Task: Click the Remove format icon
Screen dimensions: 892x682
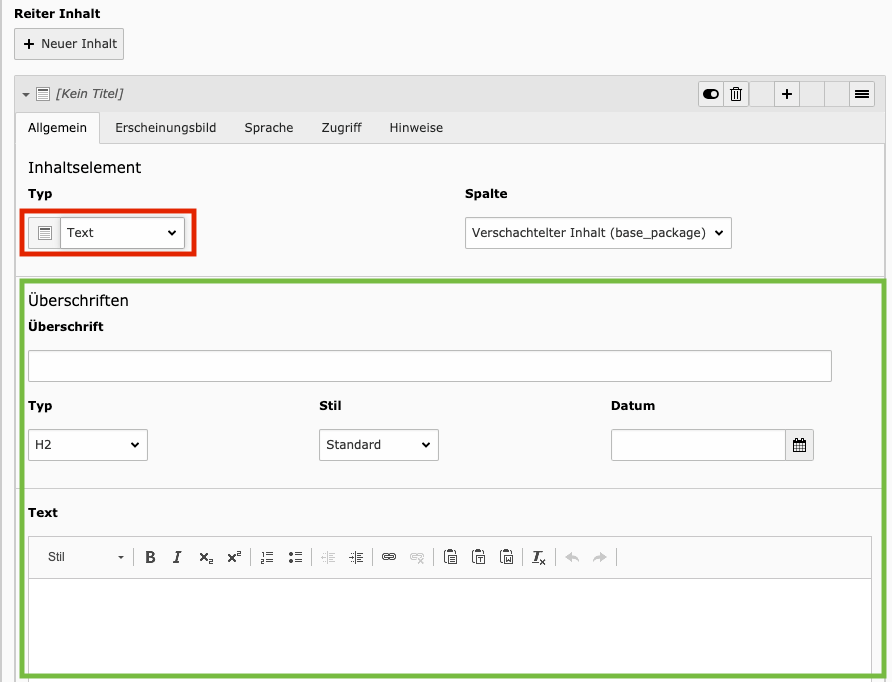Action: coord(539,557)
